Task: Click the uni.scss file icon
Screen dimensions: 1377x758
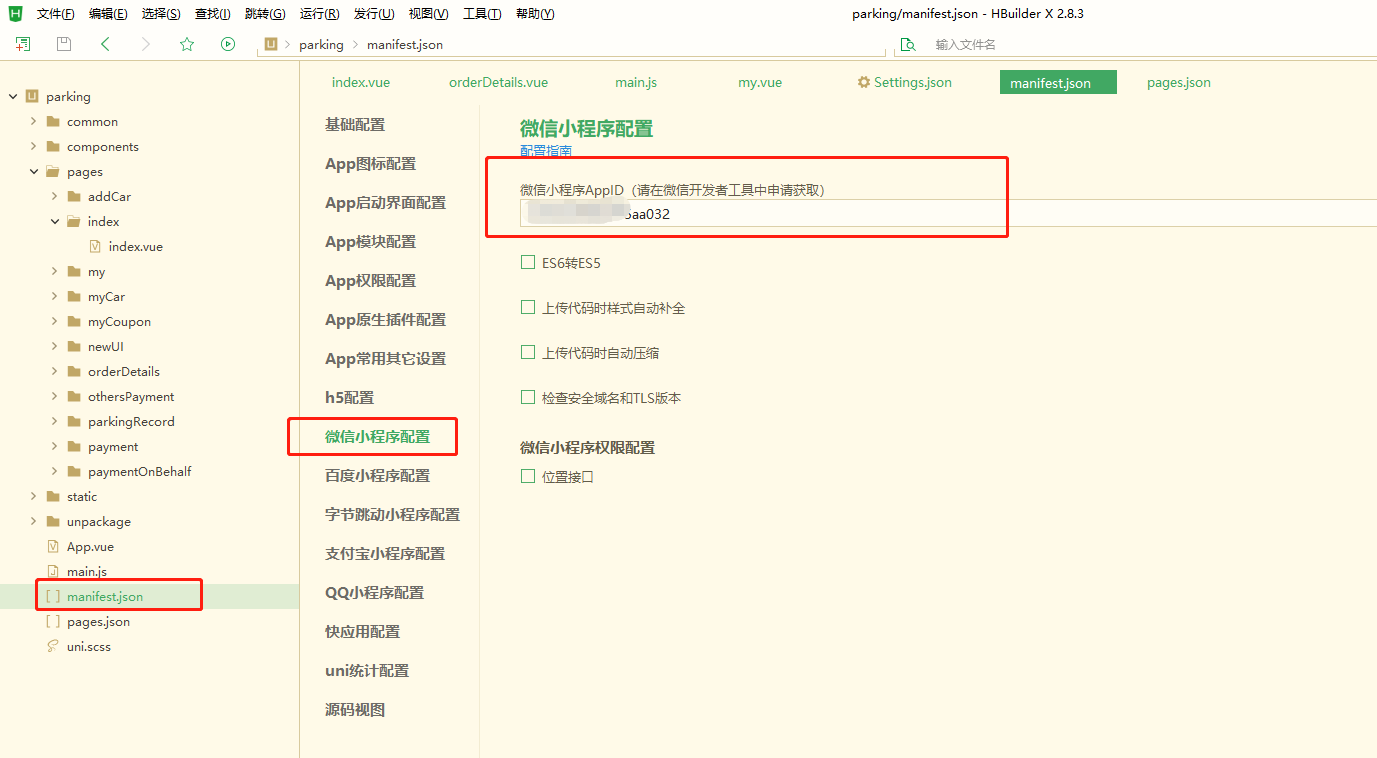Action: pos(53,647)
